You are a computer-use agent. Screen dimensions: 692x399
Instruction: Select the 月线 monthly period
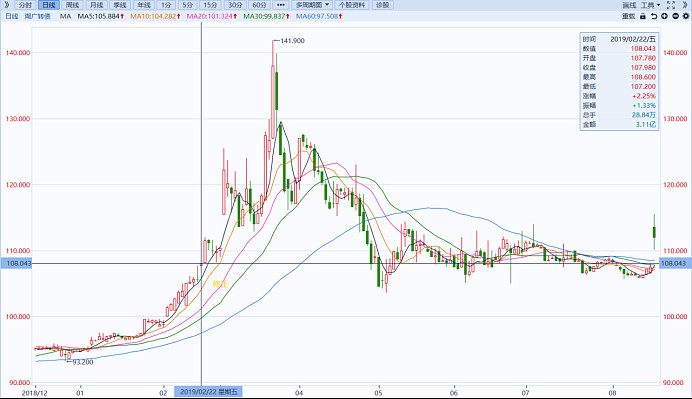click(96, 5)
